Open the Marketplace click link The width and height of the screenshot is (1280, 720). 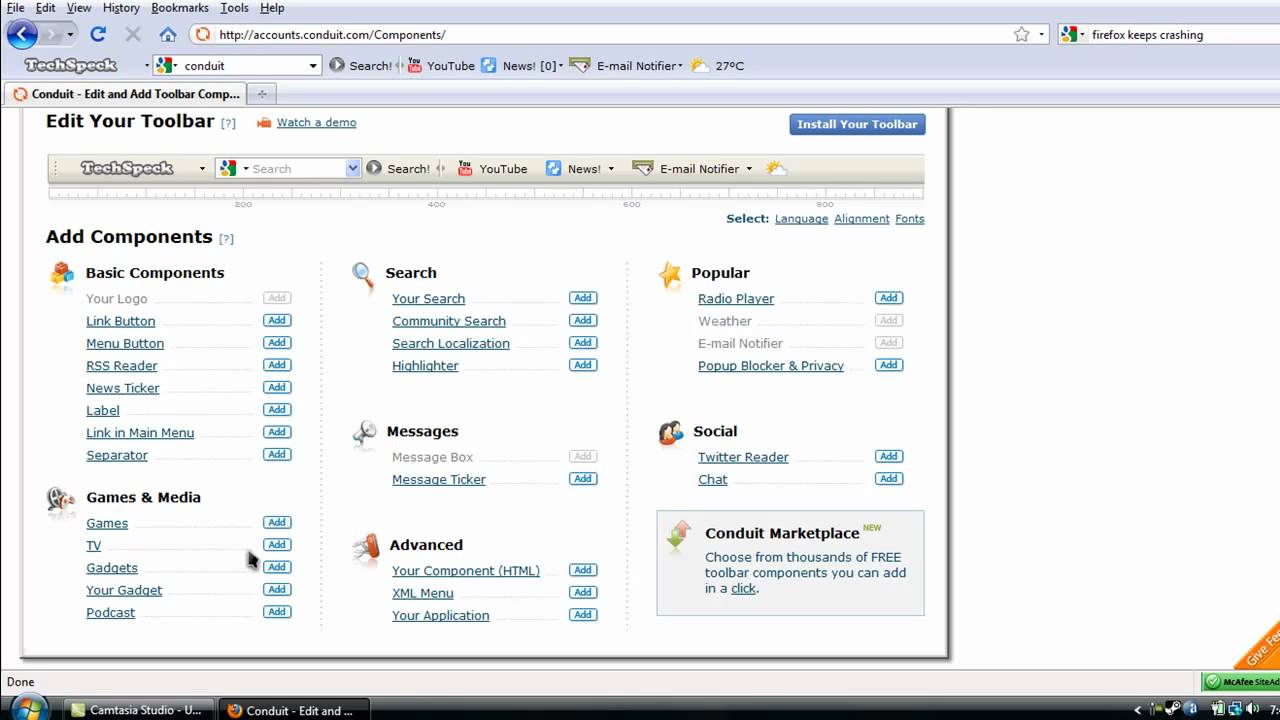point(743,588)
